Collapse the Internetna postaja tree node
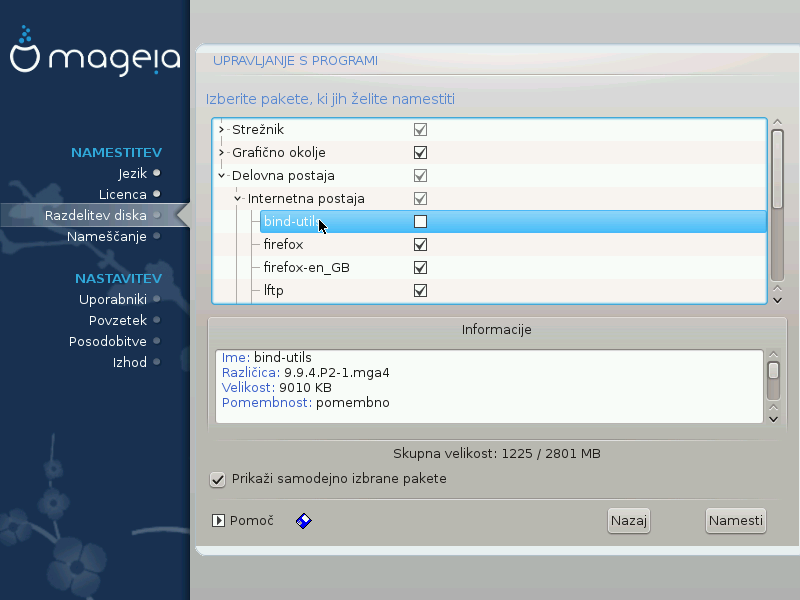Screen dimensions: 800x600 pyautogui.click(x=237, y=198)
